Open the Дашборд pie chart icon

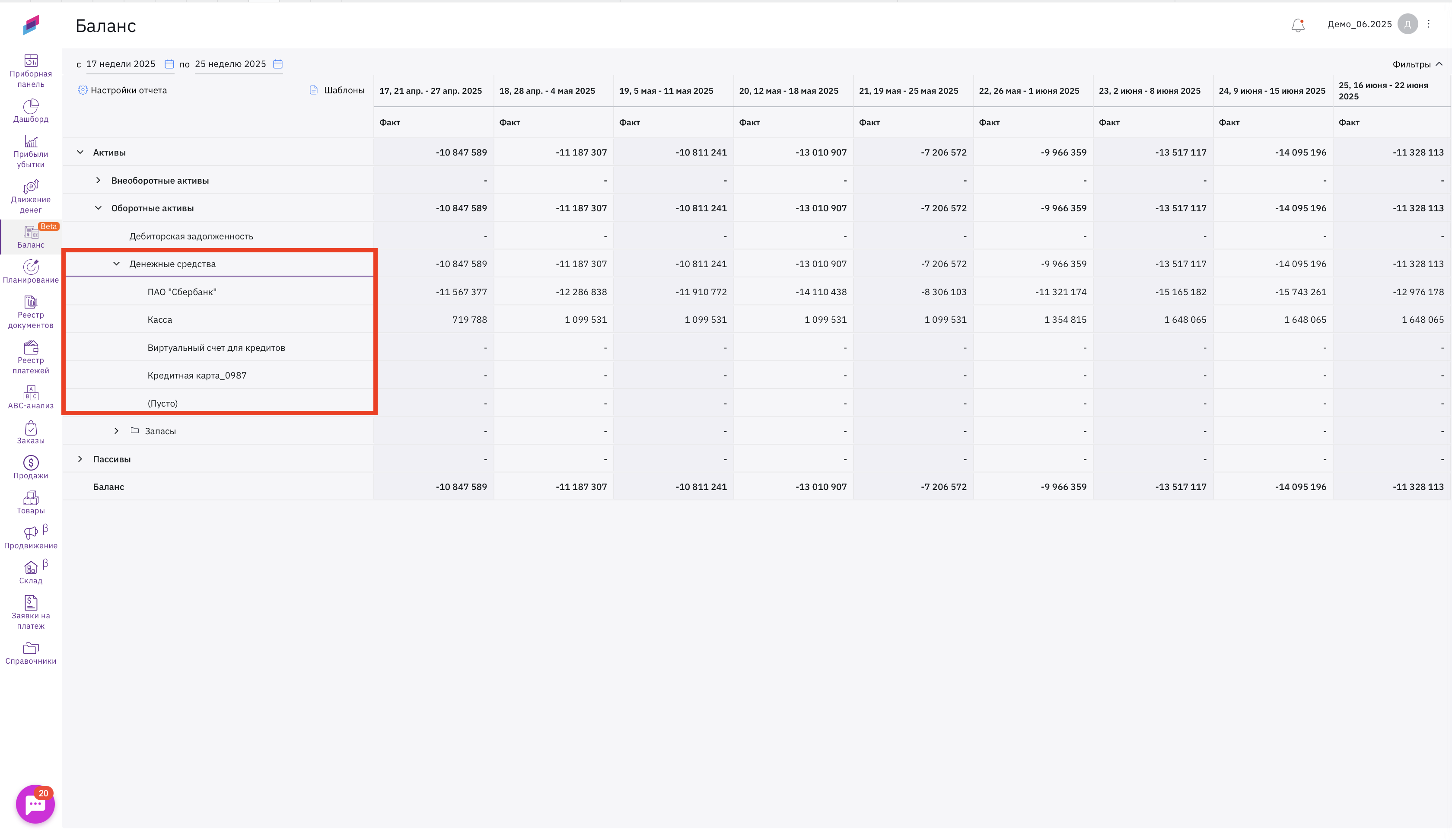pos(31,106)
